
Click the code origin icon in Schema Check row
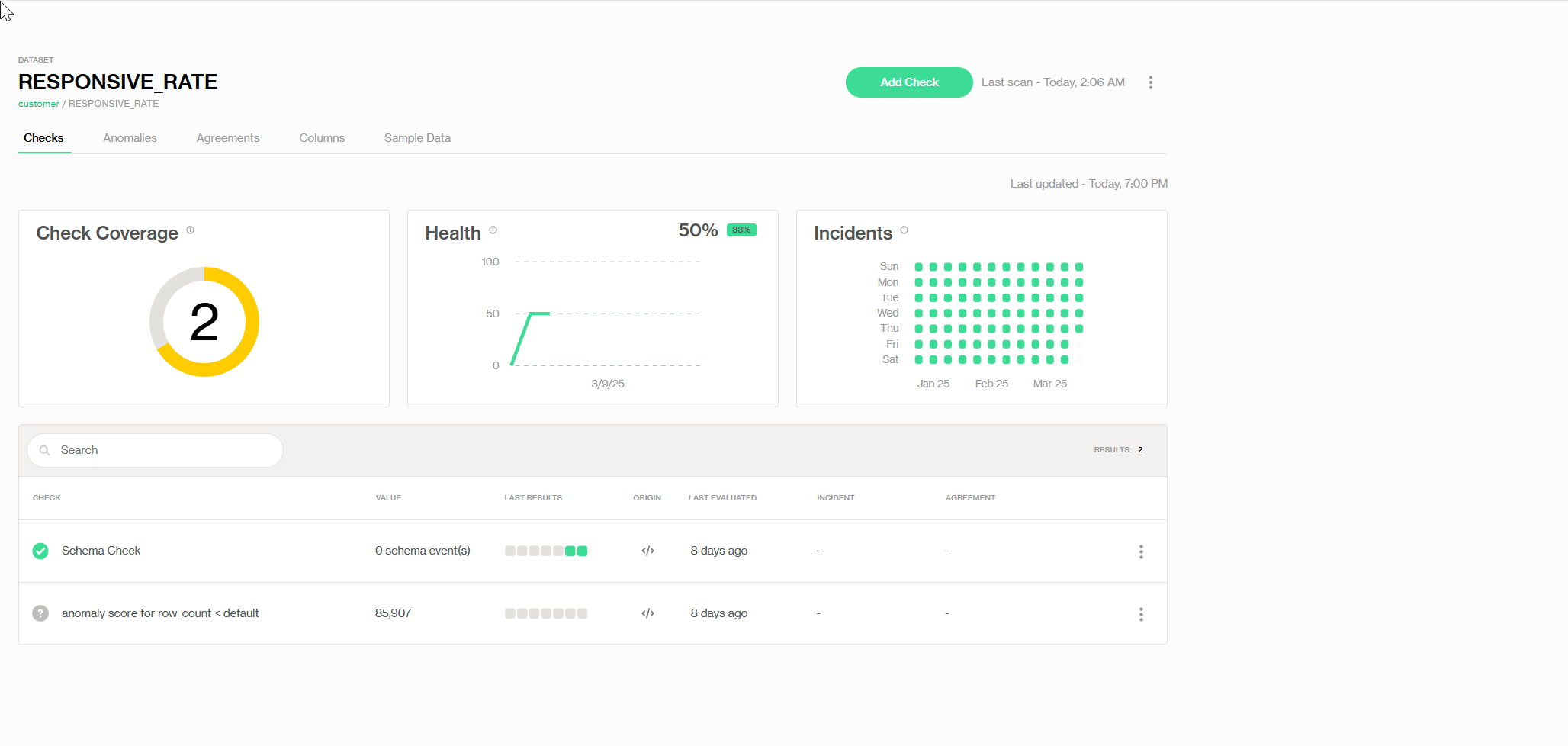point(647,551)
